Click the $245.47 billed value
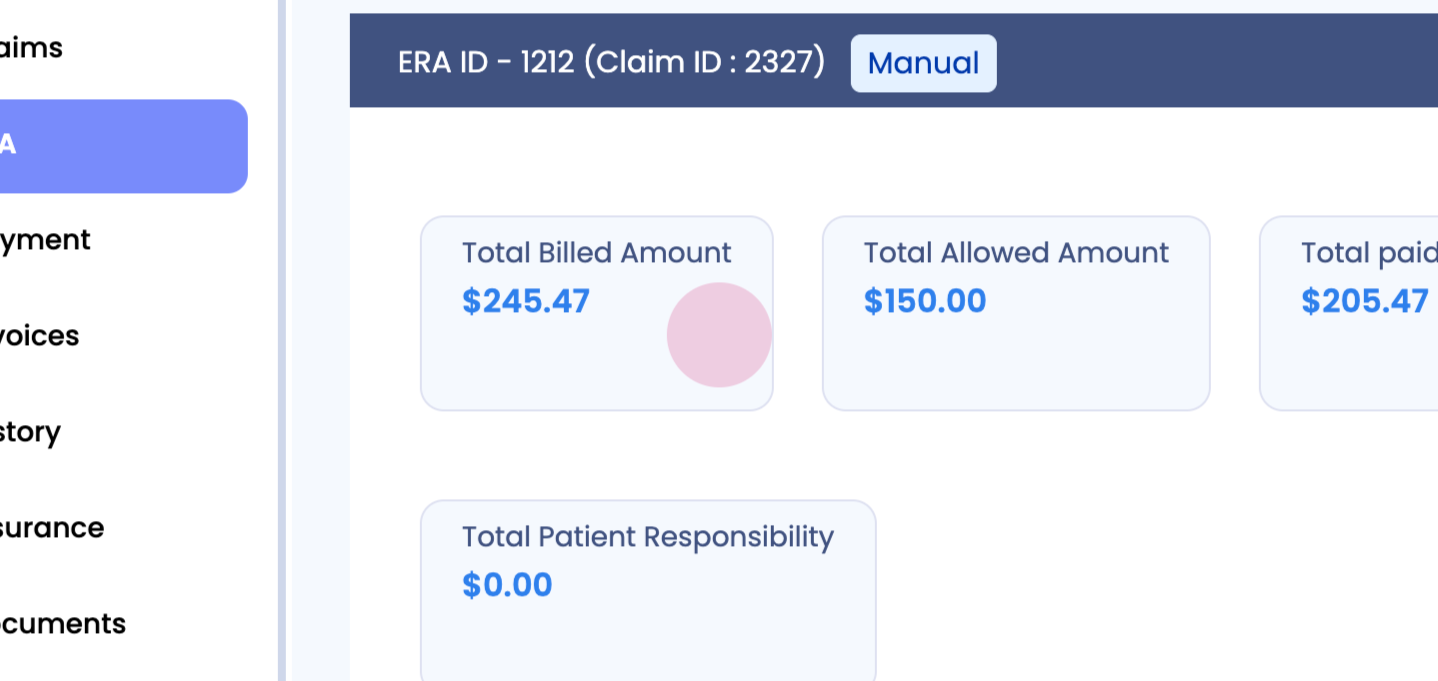The image size is (1438, 681). coord(526,301)
